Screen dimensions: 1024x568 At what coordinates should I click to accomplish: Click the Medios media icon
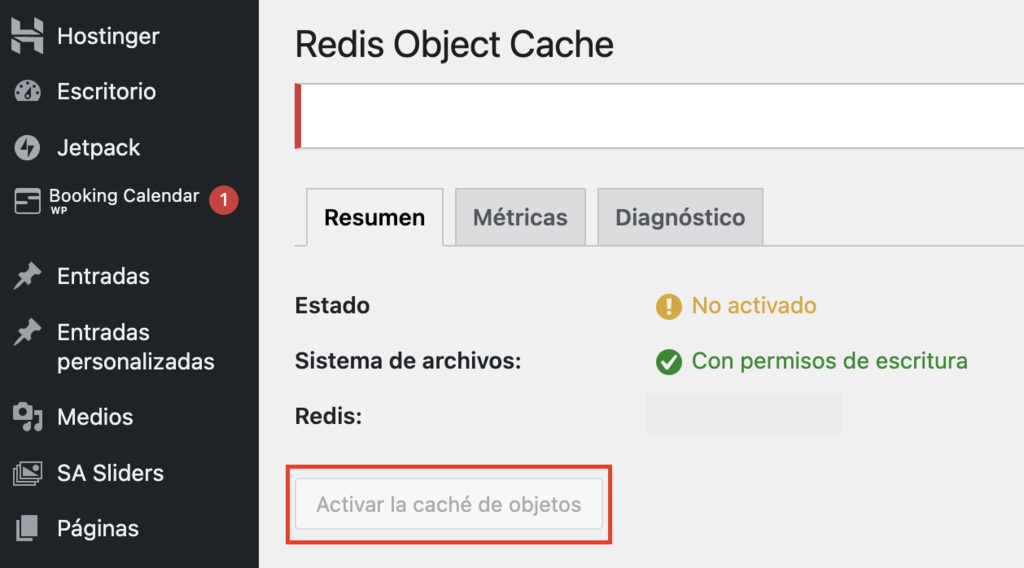27,417
